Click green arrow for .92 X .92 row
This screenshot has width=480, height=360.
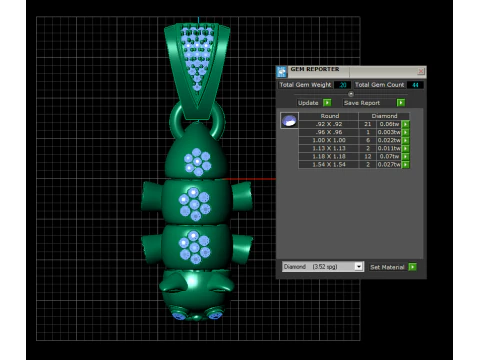[x=406, y=124]
